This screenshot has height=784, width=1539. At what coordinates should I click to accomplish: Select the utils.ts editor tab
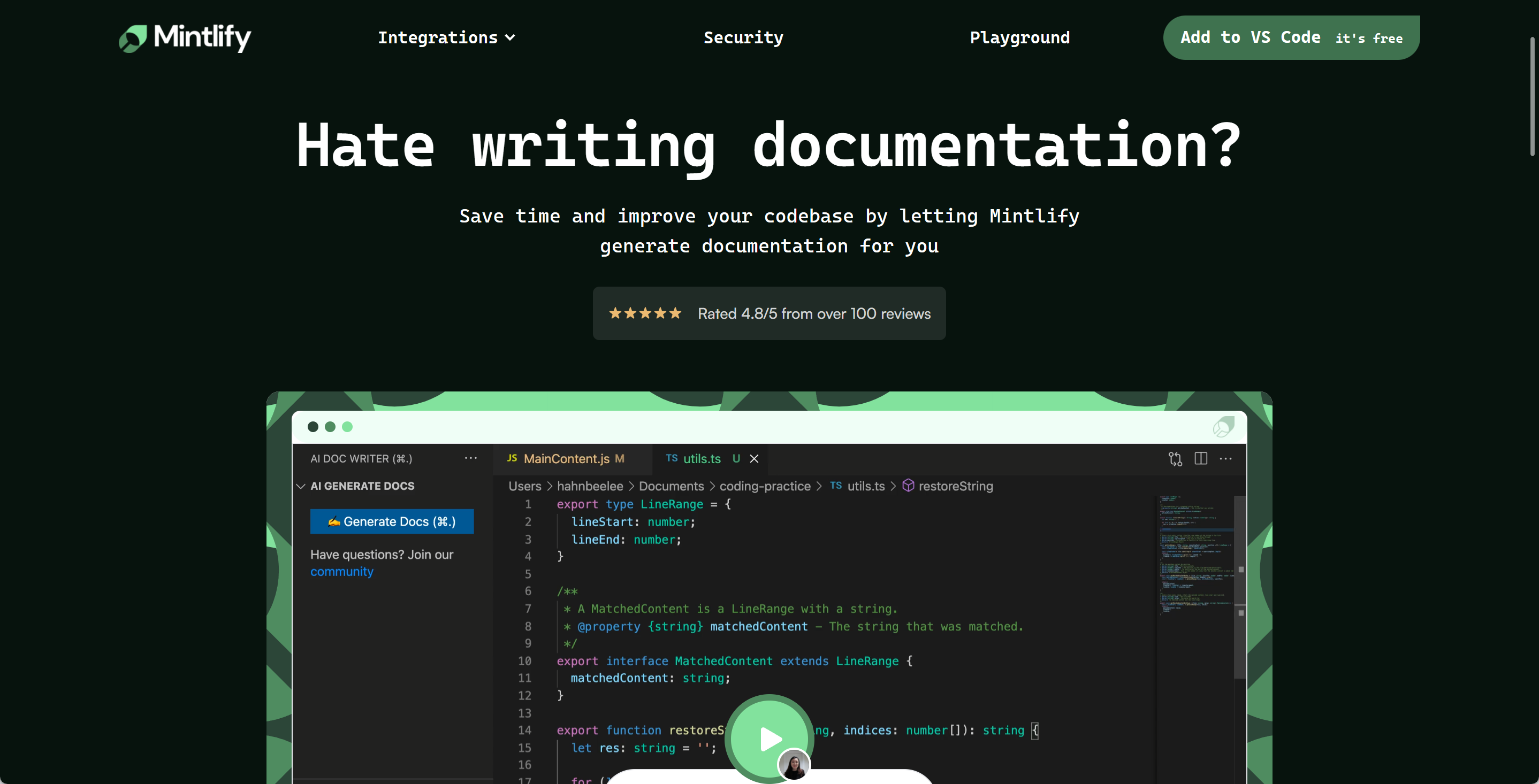tap(702, 458)
